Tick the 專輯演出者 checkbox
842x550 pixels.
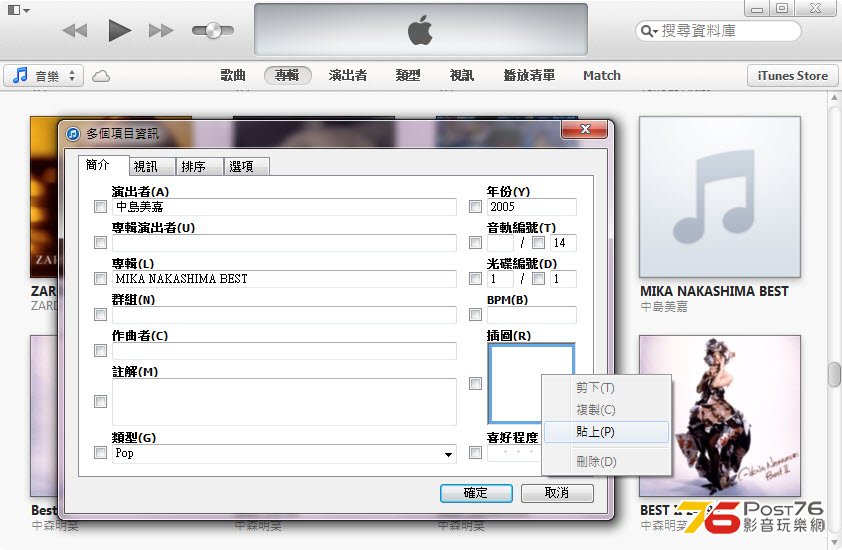(100, 243)
